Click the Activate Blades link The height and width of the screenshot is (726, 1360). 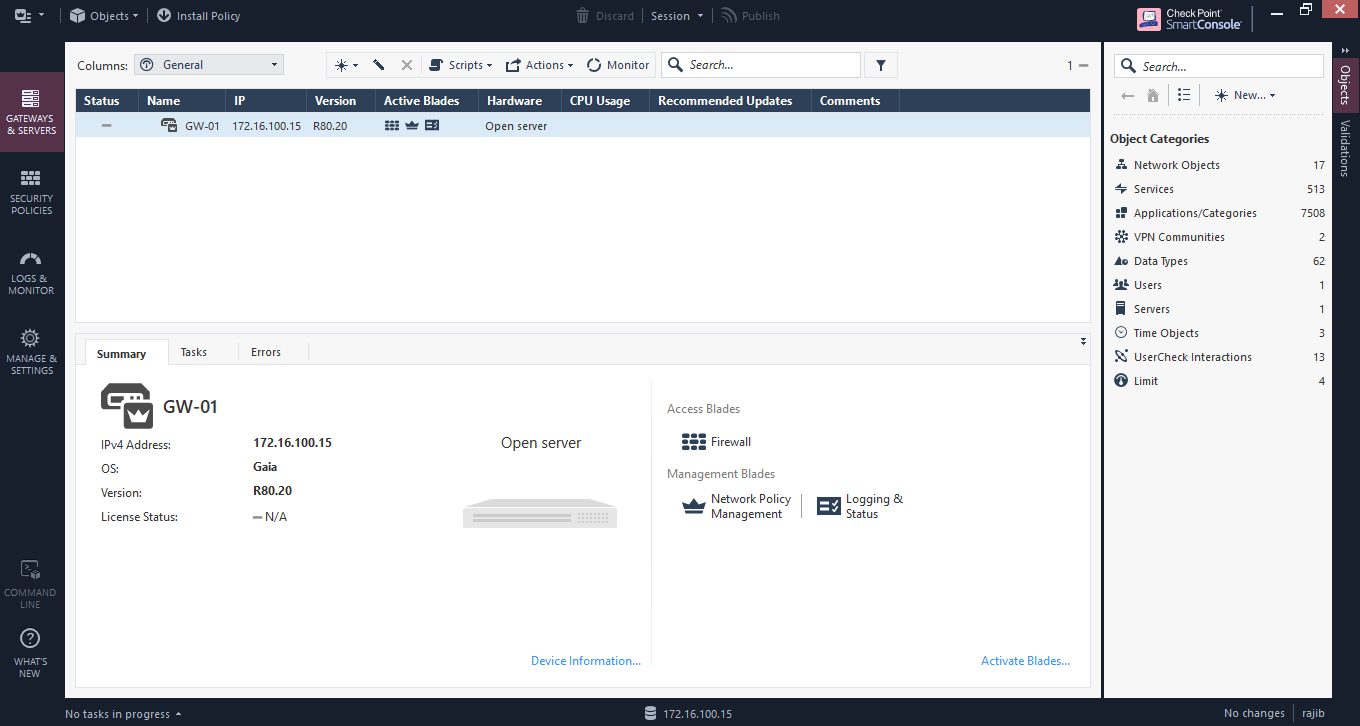pyautogui.click(x=1025, y=660)
